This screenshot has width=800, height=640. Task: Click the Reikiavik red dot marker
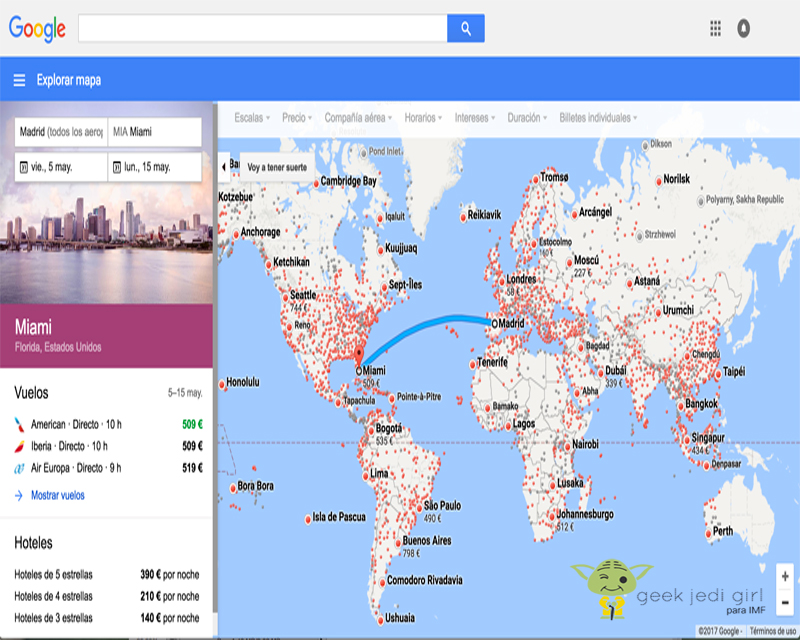pos(463,217)
